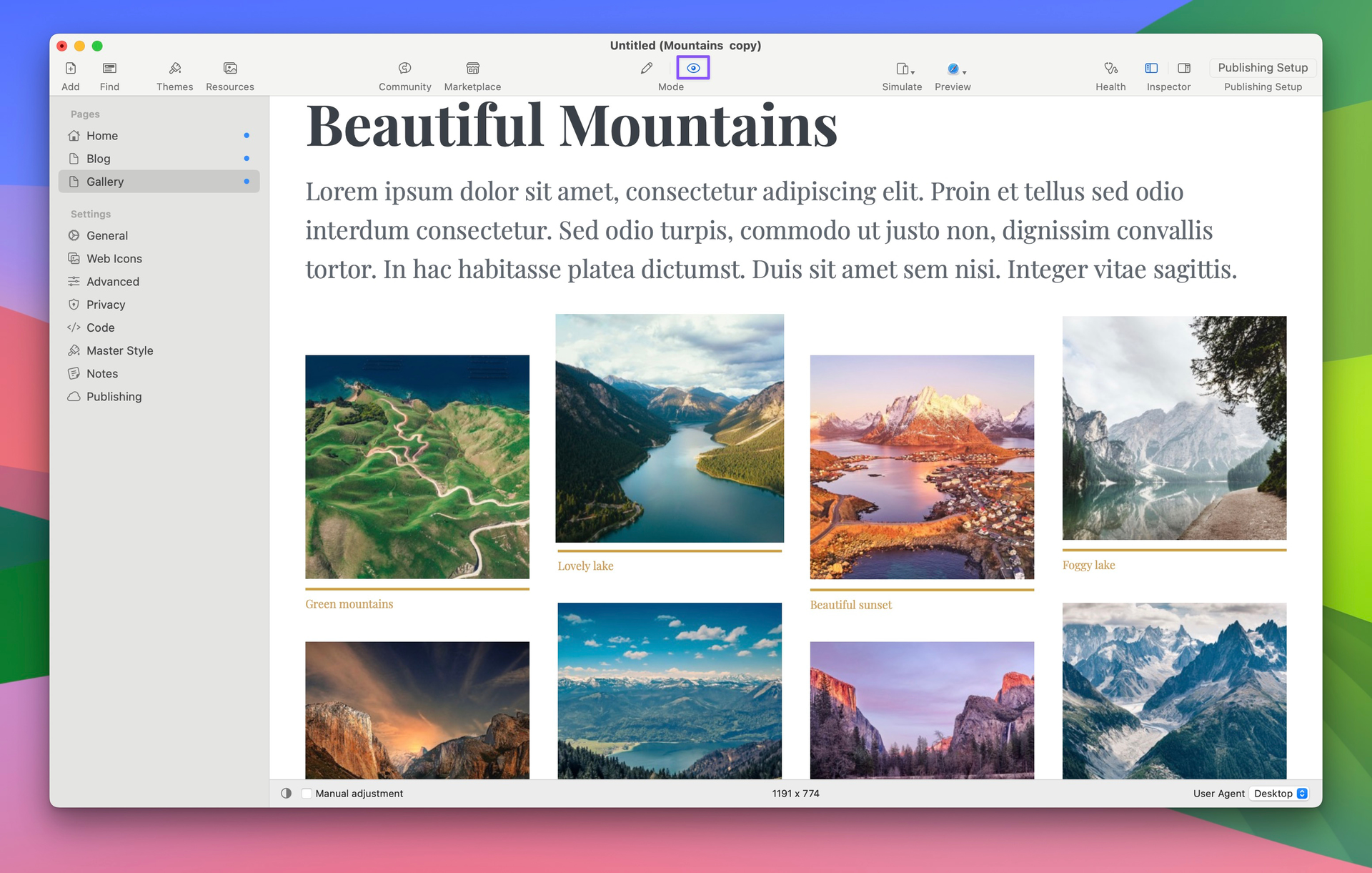Toggle dark appearance half-circle icon

click(287, 794)
